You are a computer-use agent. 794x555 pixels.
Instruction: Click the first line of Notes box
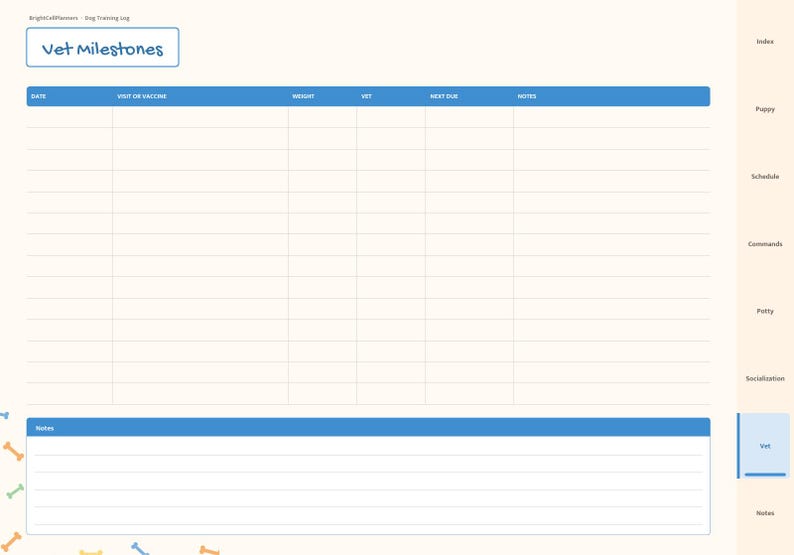(x=368, y=447)
